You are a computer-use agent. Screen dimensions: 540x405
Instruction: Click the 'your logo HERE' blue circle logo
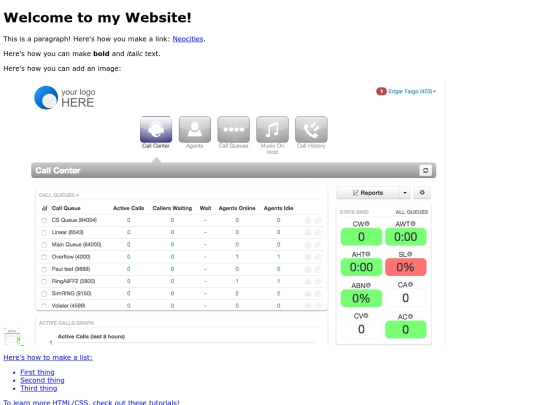click(x=46, y=97)
